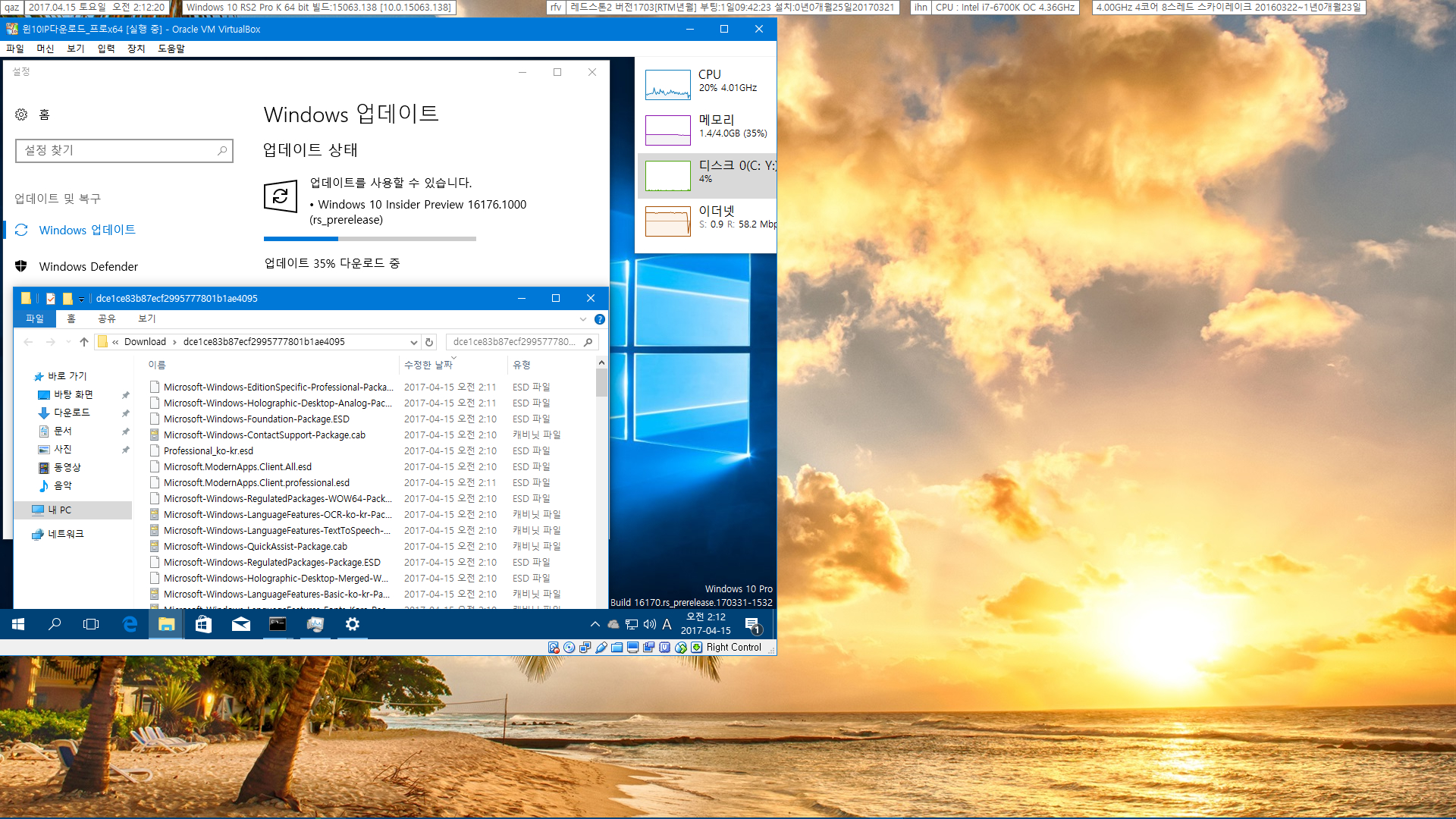
Task: Select Windows 업데이트 in Settings sidebar
Action: coord(87,230)
